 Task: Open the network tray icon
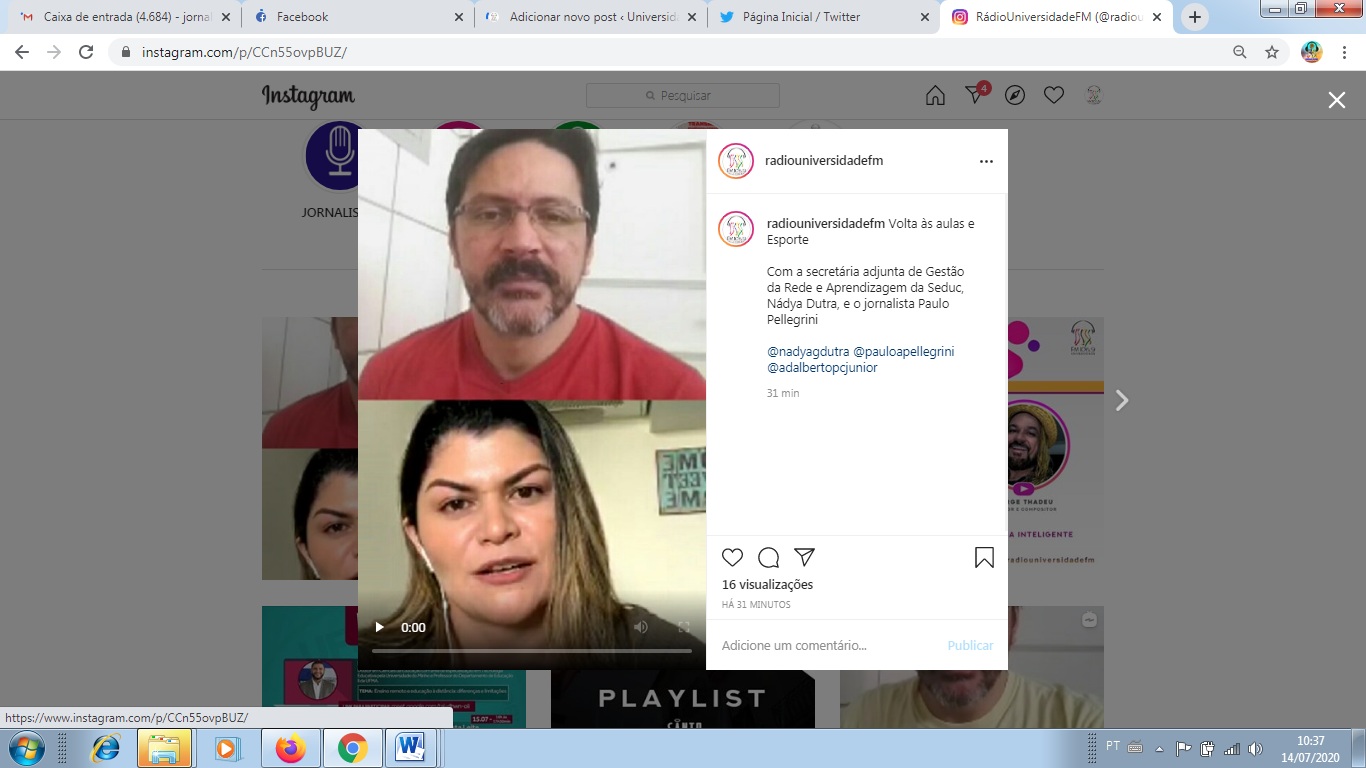click(x=1232, y=748)
